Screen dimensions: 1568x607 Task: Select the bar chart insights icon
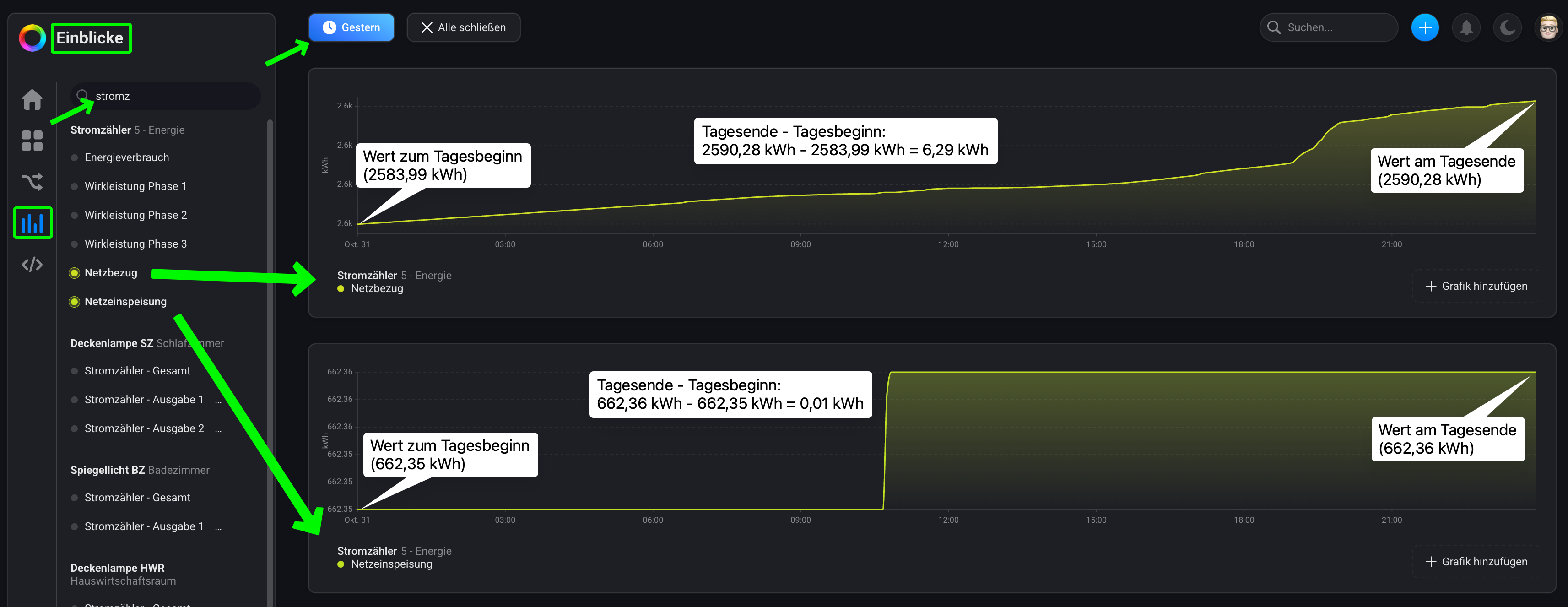(x=32, y=223)
